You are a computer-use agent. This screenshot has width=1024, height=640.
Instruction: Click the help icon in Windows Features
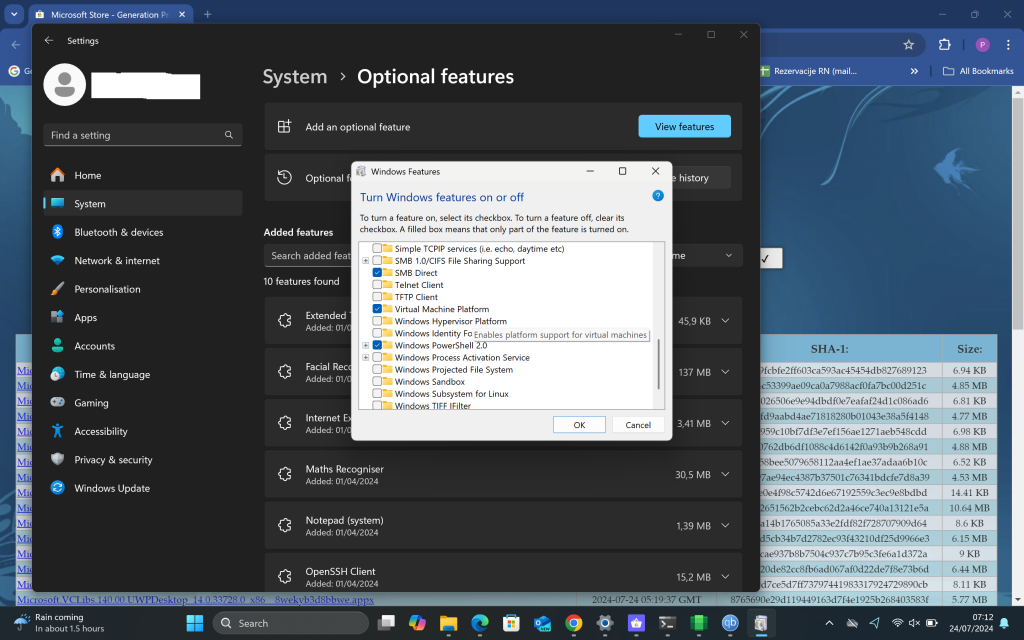pos(658,196)
